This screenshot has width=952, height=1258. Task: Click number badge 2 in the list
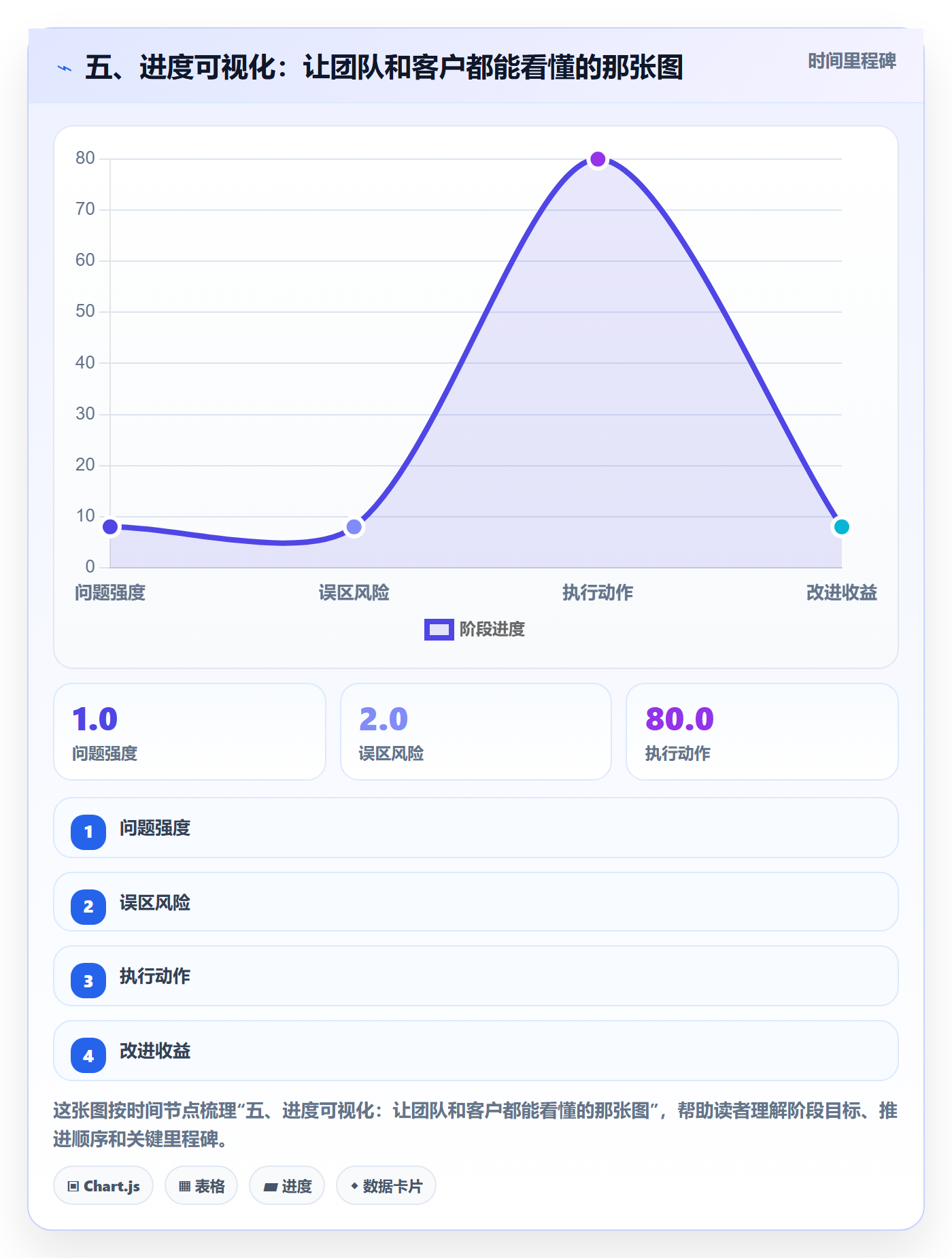[x=88, y=906]
